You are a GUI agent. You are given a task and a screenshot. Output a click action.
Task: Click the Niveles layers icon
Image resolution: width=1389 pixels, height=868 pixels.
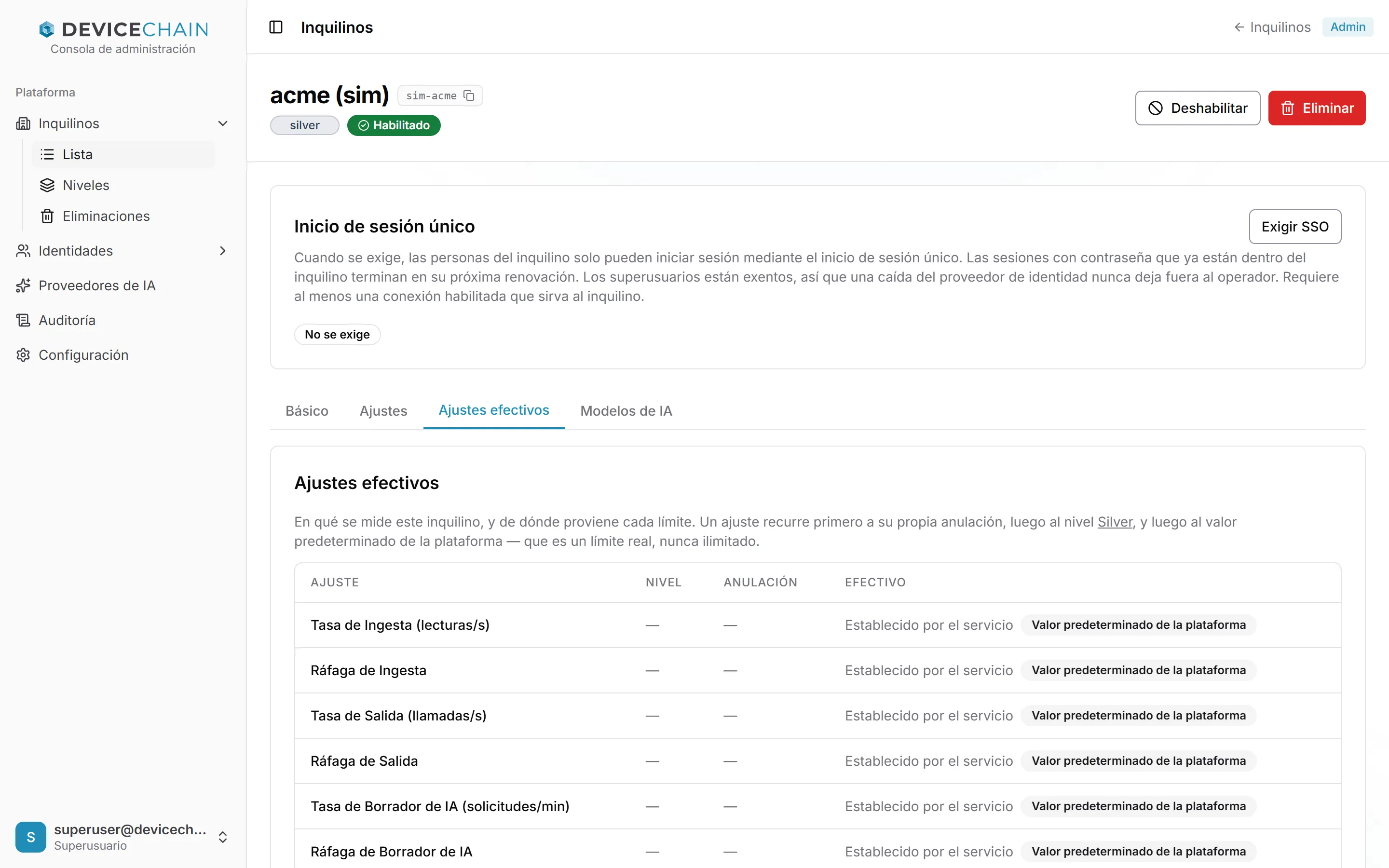pos(47,186)
